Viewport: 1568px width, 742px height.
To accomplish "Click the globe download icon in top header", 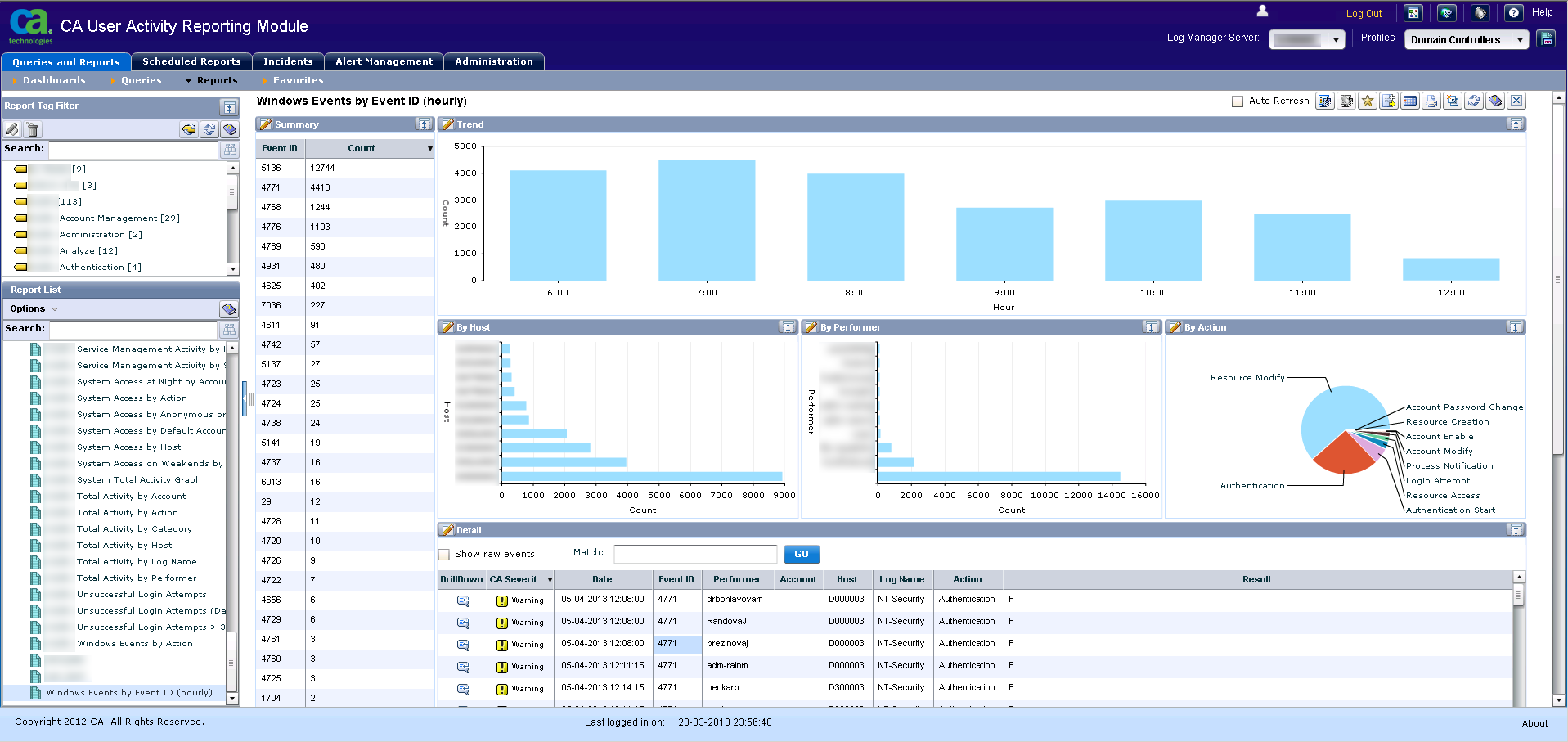I will pyautogui.click(x=1447, y=13).
